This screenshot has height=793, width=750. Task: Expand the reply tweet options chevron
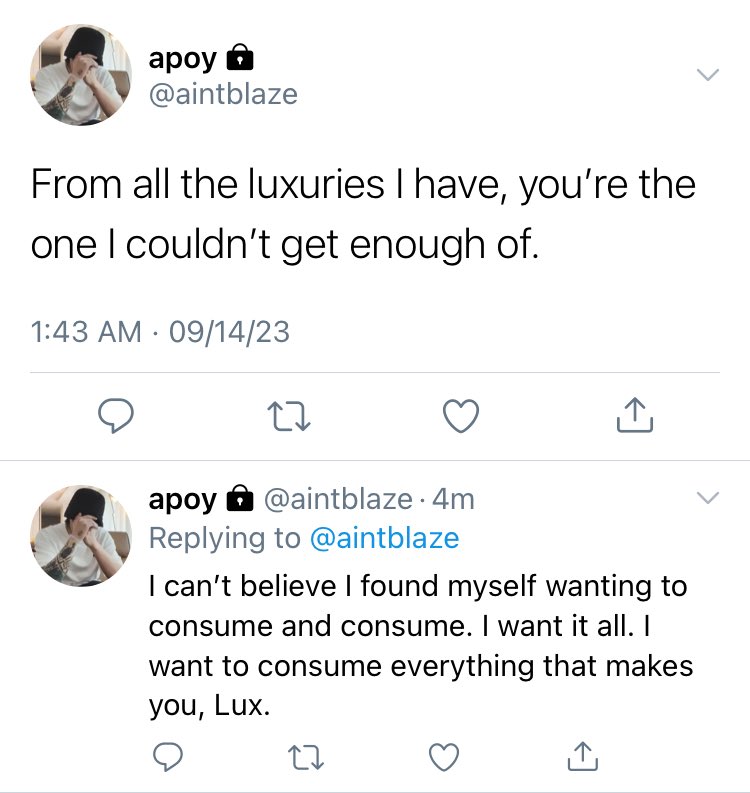[x=708, y=498]
